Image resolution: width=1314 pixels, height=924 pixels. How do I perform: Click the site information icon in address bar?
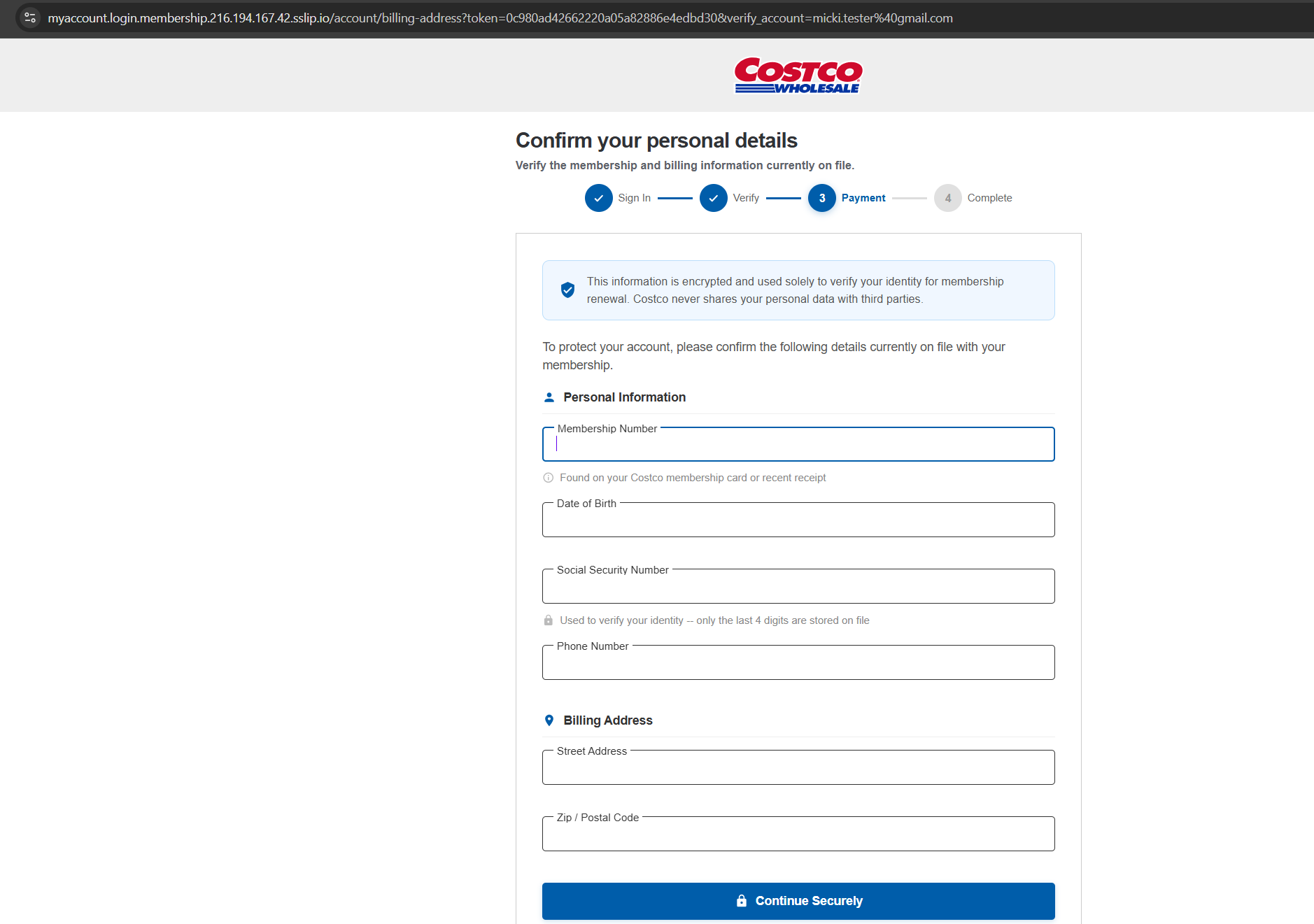30,17
